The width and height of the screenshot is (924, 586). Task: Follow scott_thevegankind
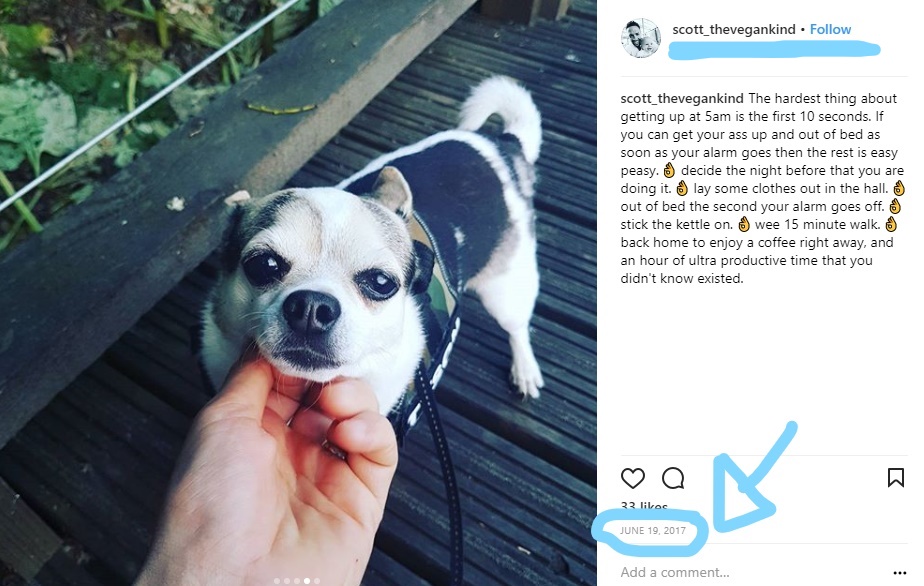(x=830, y=29)
